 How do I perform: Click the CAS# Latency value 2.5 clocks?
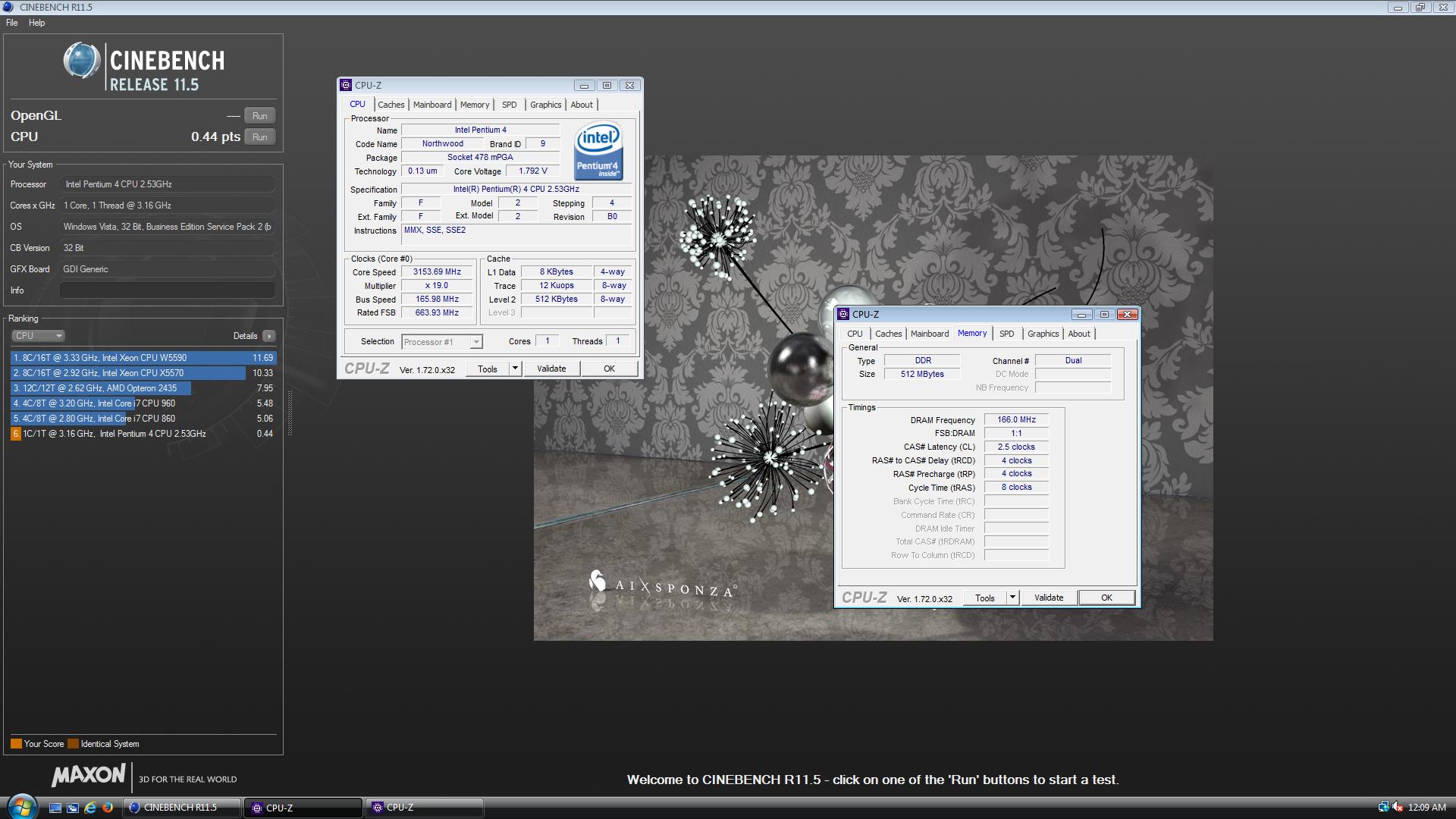click(1016, 447)
